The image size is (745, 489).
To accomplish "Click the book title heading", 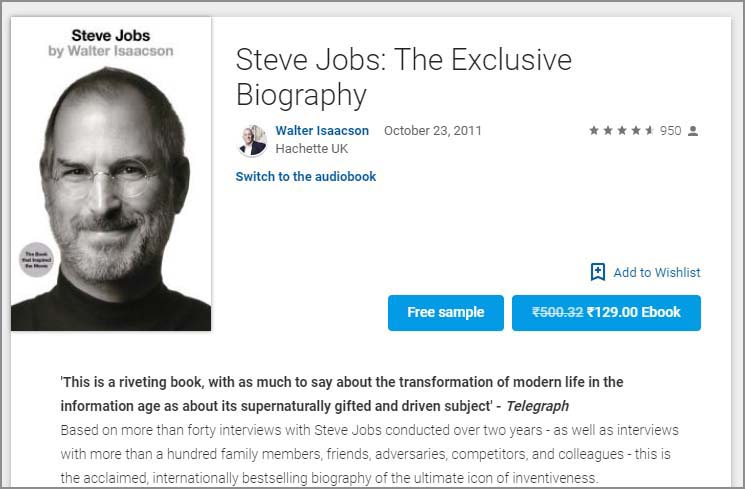I will pyautogui.click(x=404, y=77).
